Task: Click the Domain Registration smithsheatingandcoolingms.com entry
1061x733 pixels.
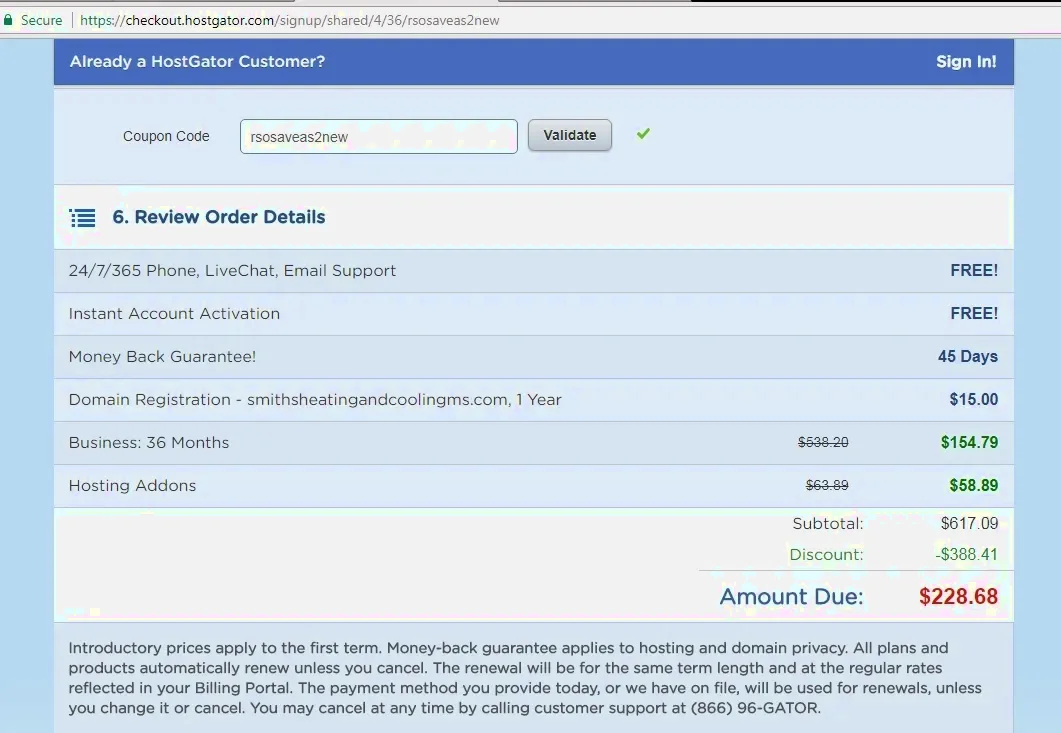Action: [x=315, y=400]
